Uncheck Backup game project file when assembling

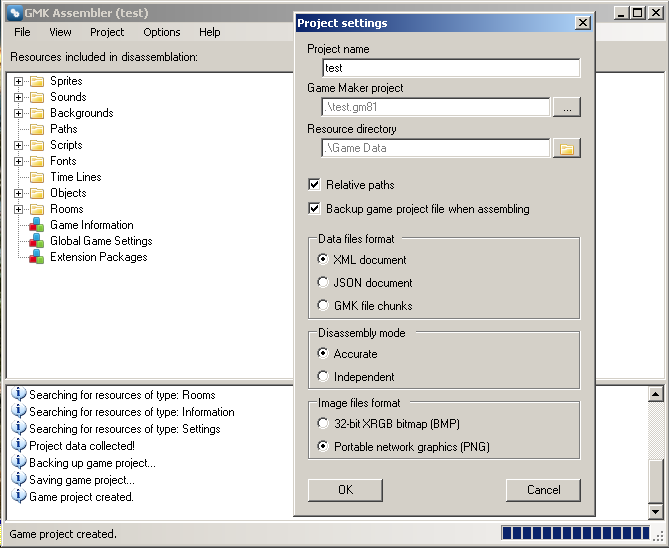tap(315, 209)
